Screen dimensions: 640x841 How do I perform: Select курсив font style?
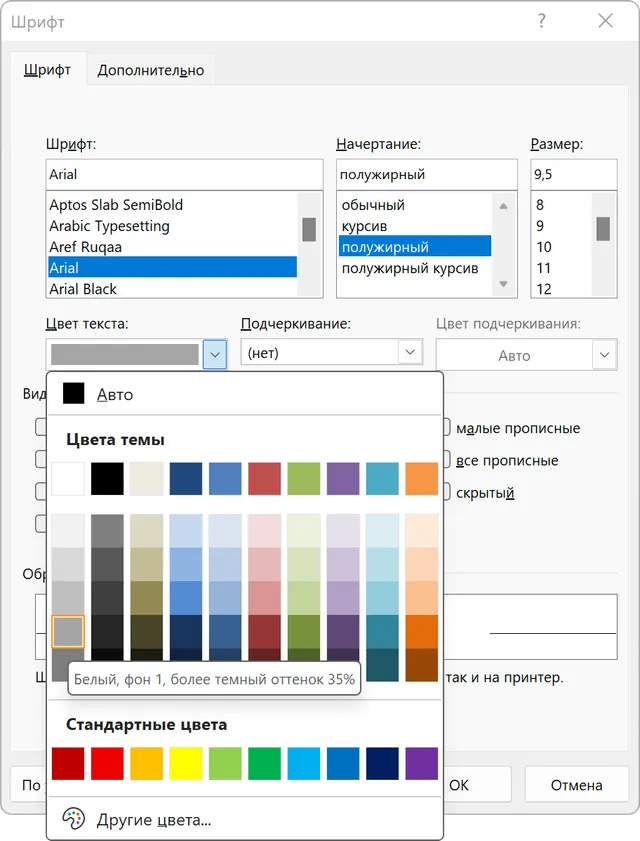click(415, 226)
